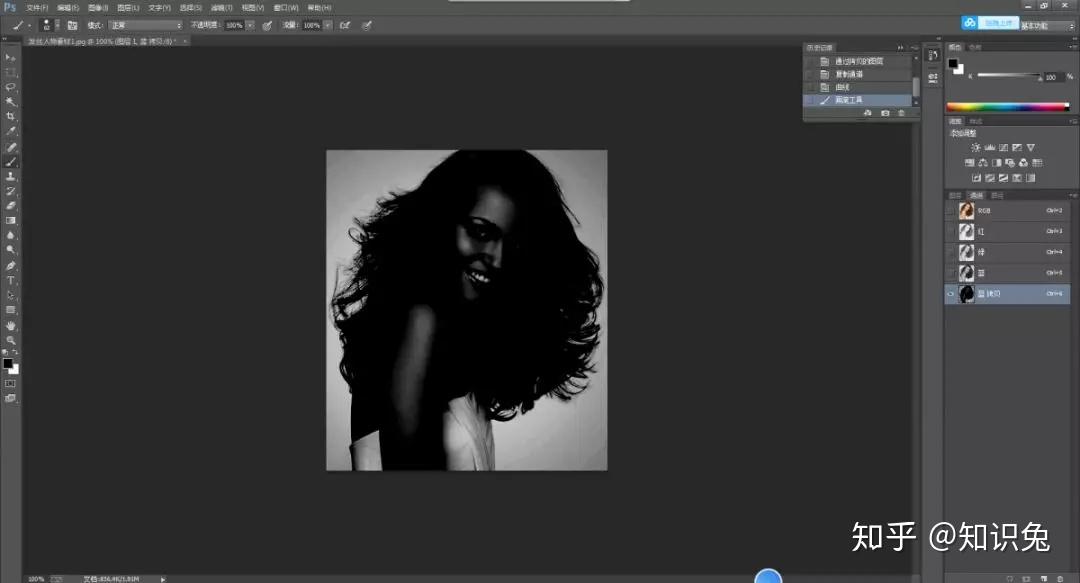Select the Lasso tool in the toolbox
Screen dimensions: 1080x583
11,87
